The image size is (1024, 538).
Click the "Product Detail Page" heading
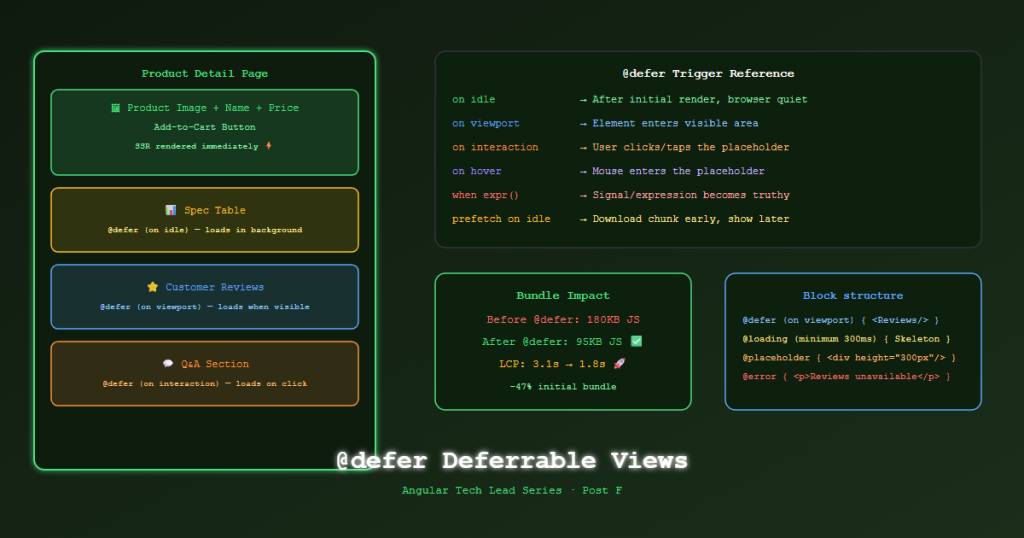point(204,74)
